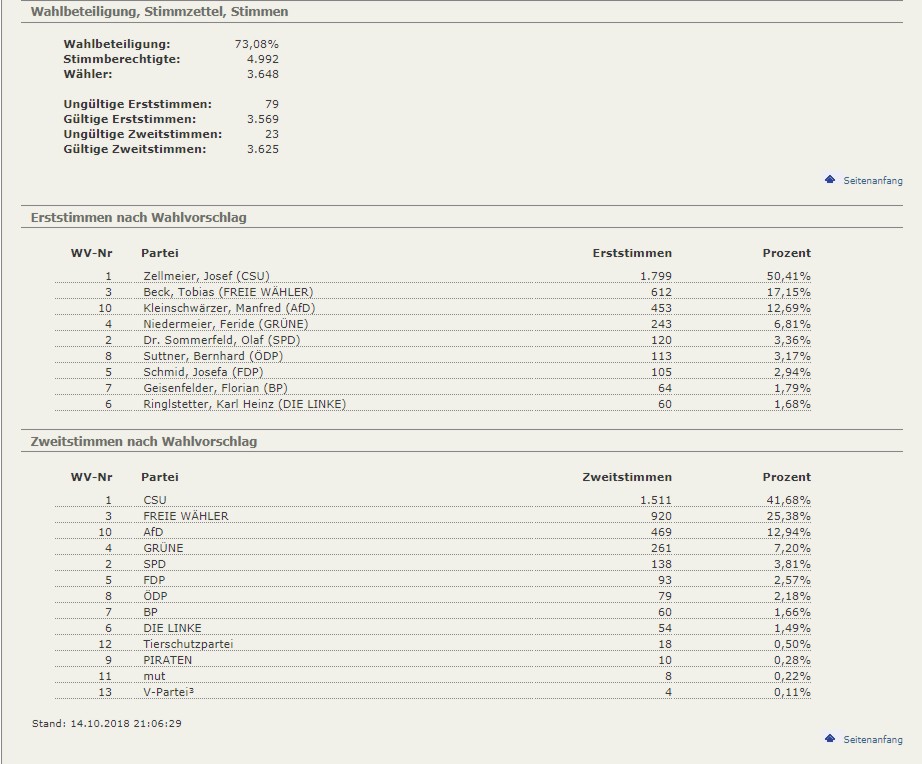This screenshot has width=922, height=764.
Task: Select the Gültige Zweitstimmen value 3.625
Action: coord(263,149)
